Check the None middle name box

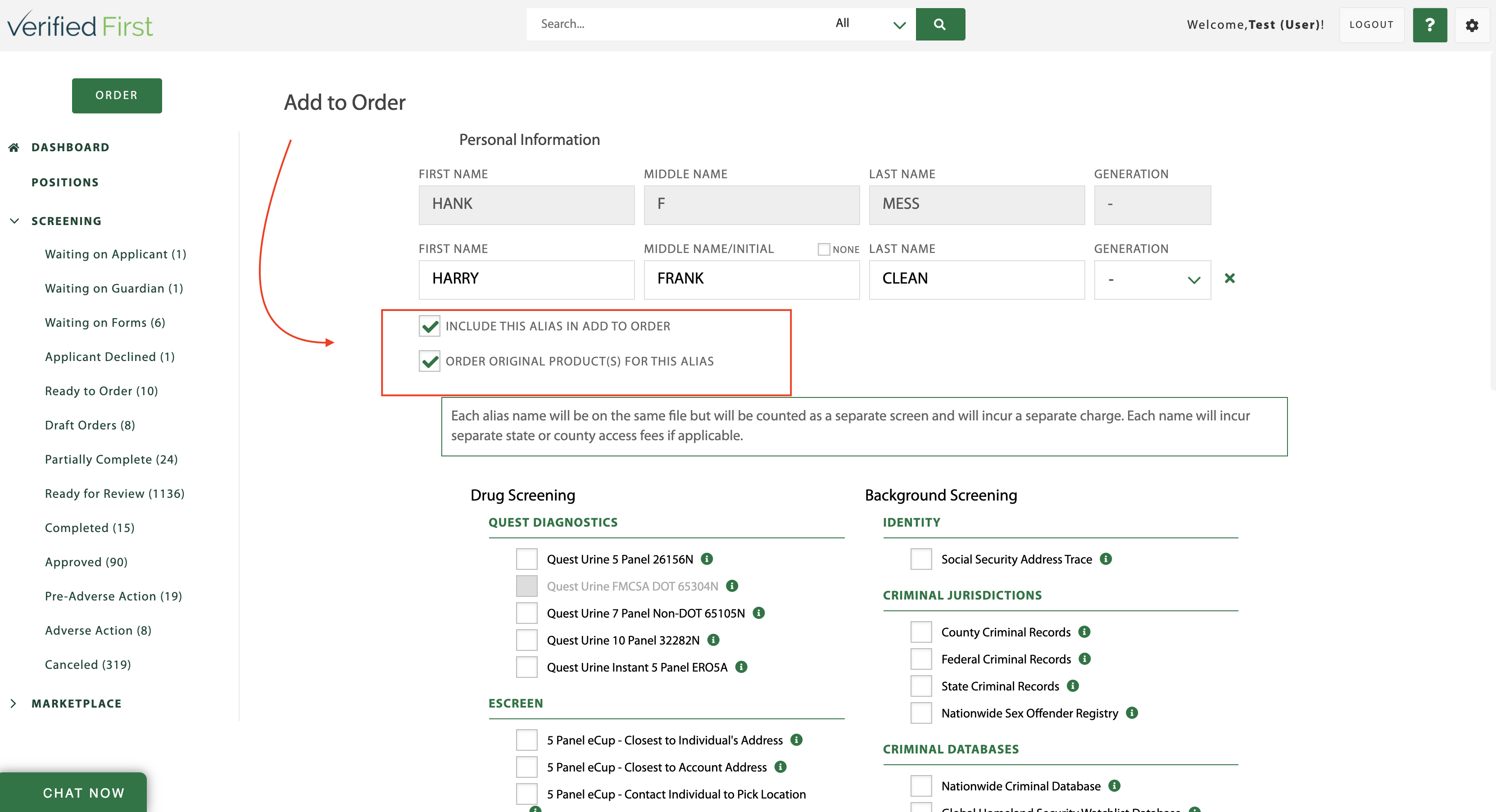[x=824, y=249]
